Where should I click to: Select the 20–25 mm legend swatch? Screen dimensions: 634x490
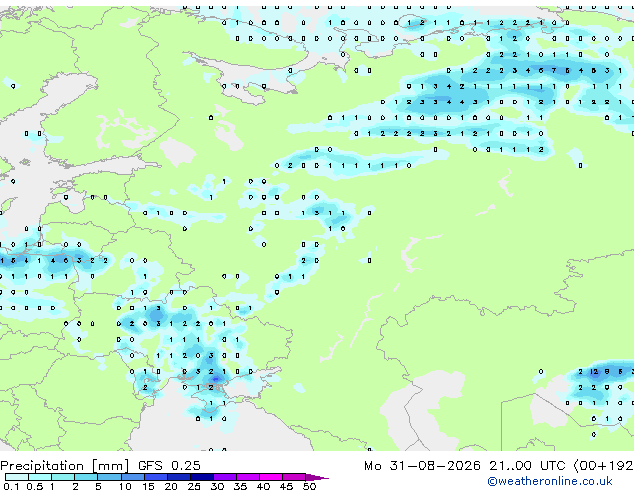(179, 477)
